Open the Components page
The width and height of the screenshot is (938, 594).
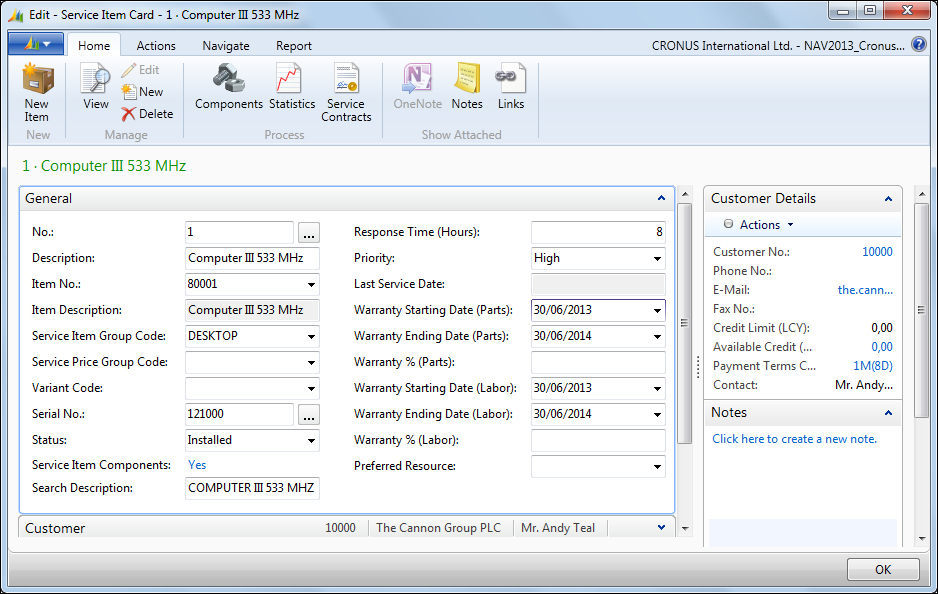[x=229, y=87]
